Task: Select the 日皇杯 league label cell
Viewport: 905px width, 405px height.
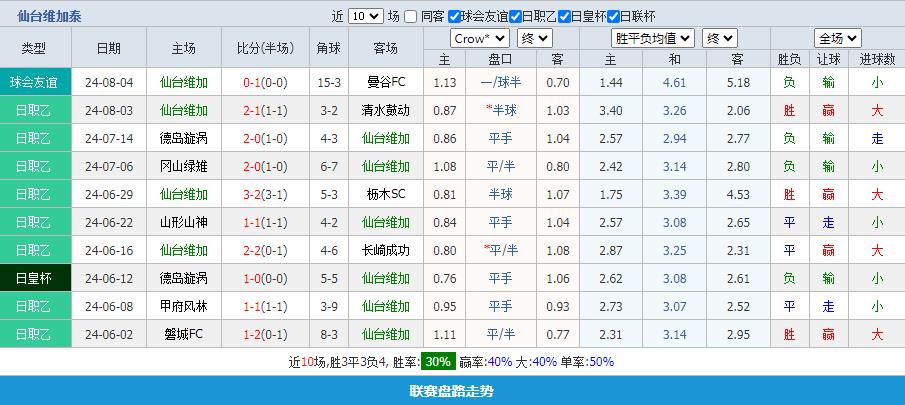Action: tap(36, 278)
